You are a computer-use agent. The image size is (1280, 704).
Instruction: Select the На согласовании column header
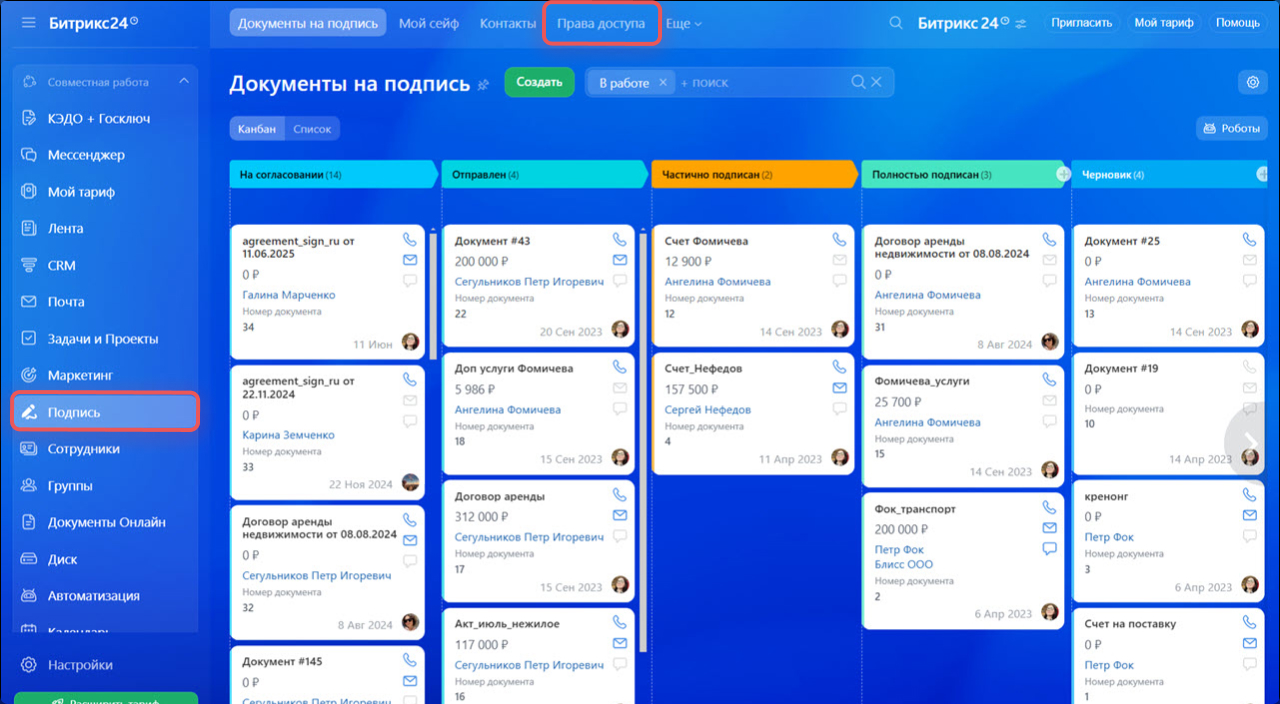coord(336,174)
